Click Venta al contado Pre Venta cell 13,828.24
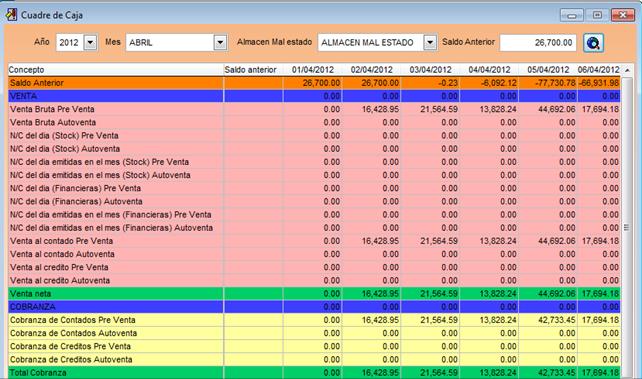Viewport: 642px width, 379px height. tap(489, 241)
